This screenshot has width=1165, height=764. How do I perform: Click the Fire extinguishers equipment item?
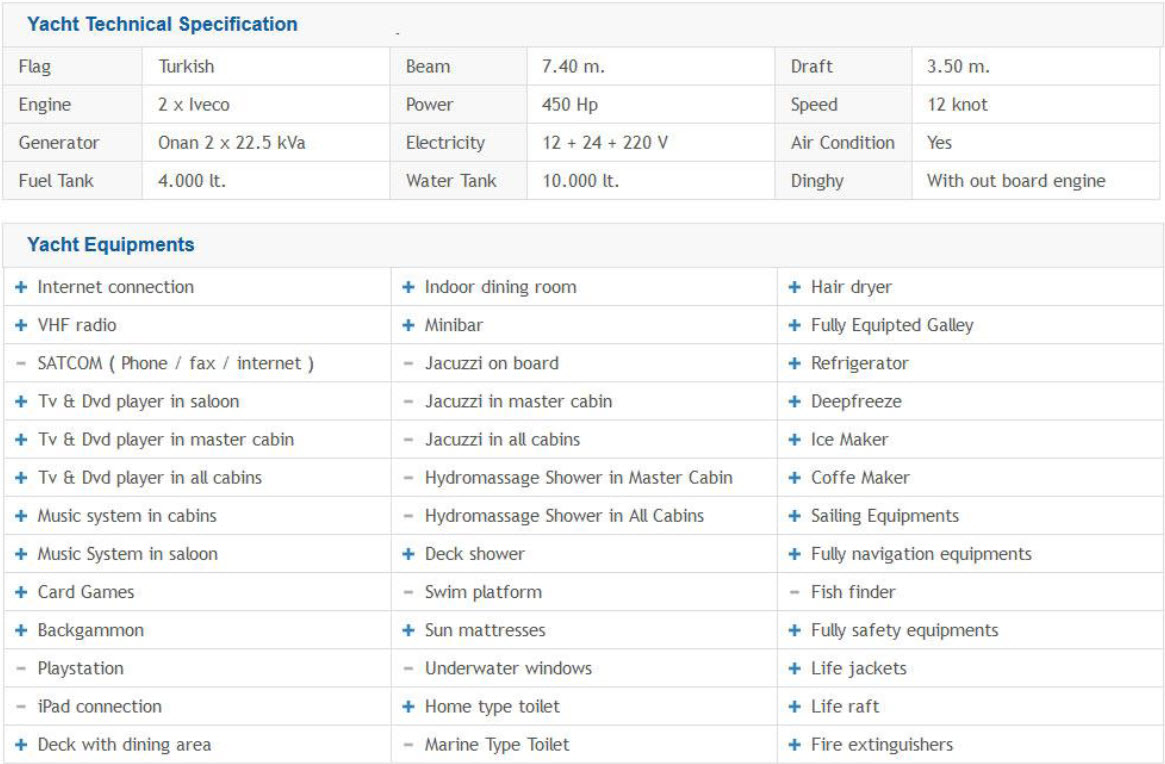[881, 744]
